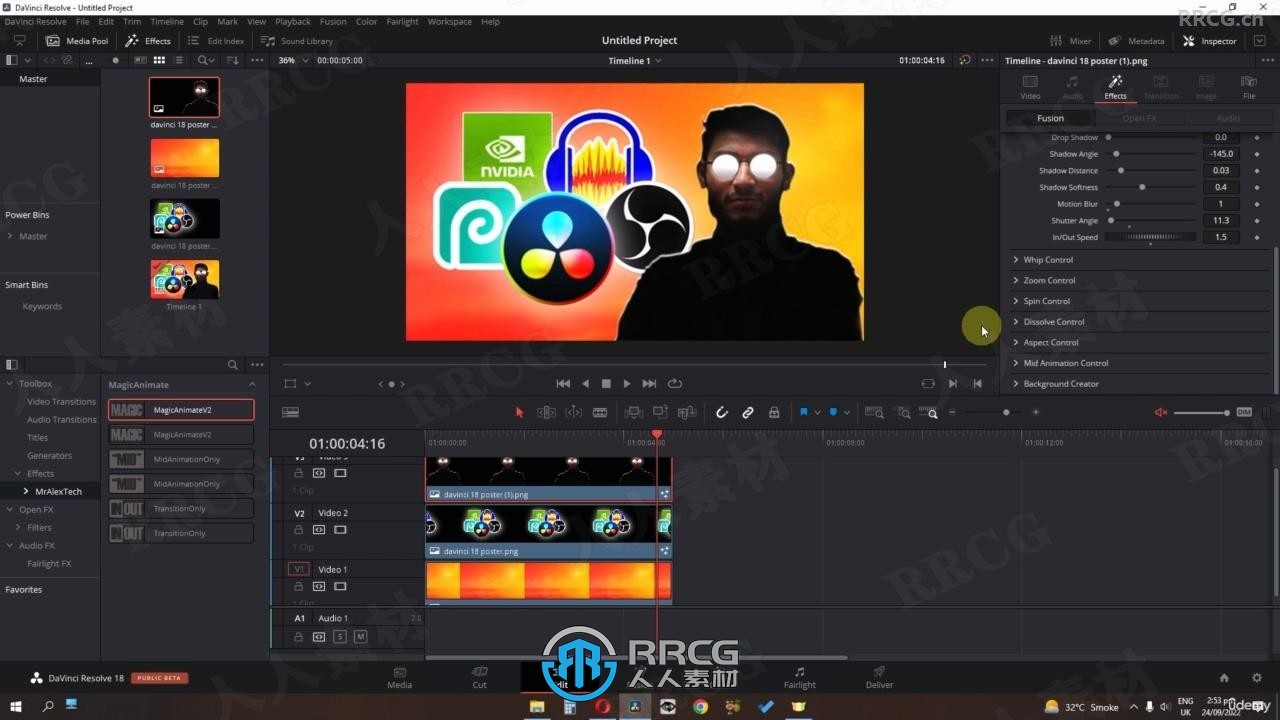
Task: Select the Fusion effects sub-tab
Action: (x=1050, y=118)
